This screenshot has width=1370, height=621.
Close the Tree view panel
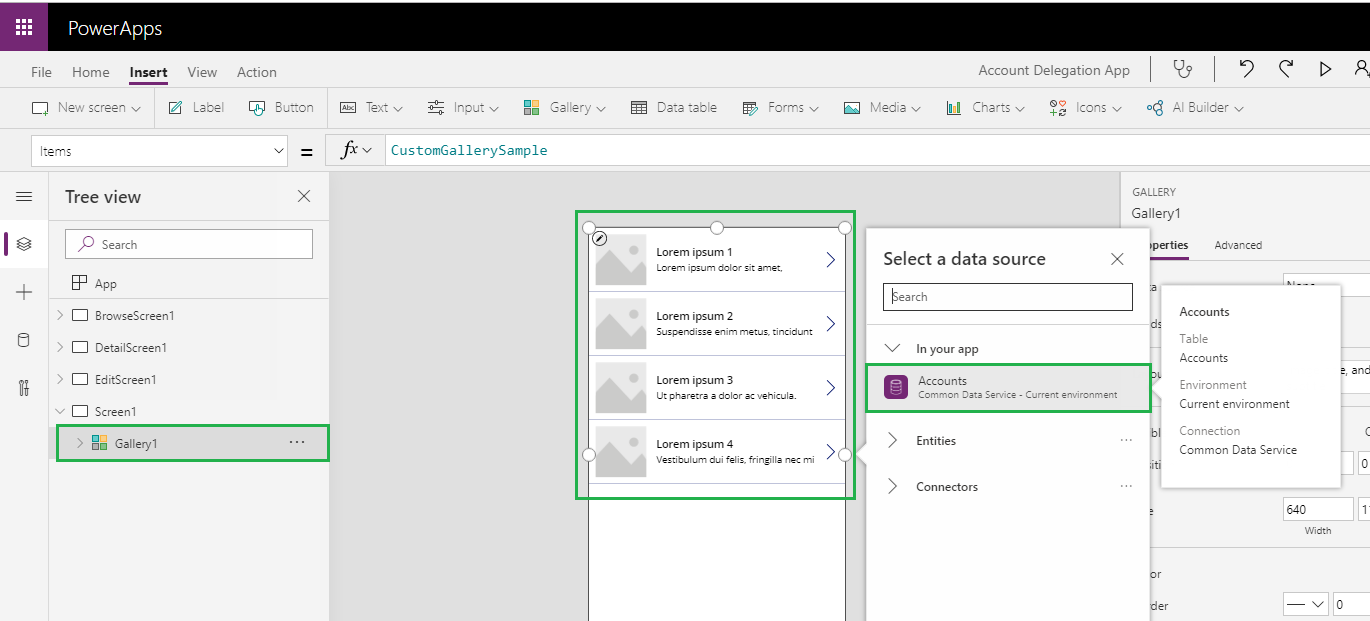click(x=304, y=197)
